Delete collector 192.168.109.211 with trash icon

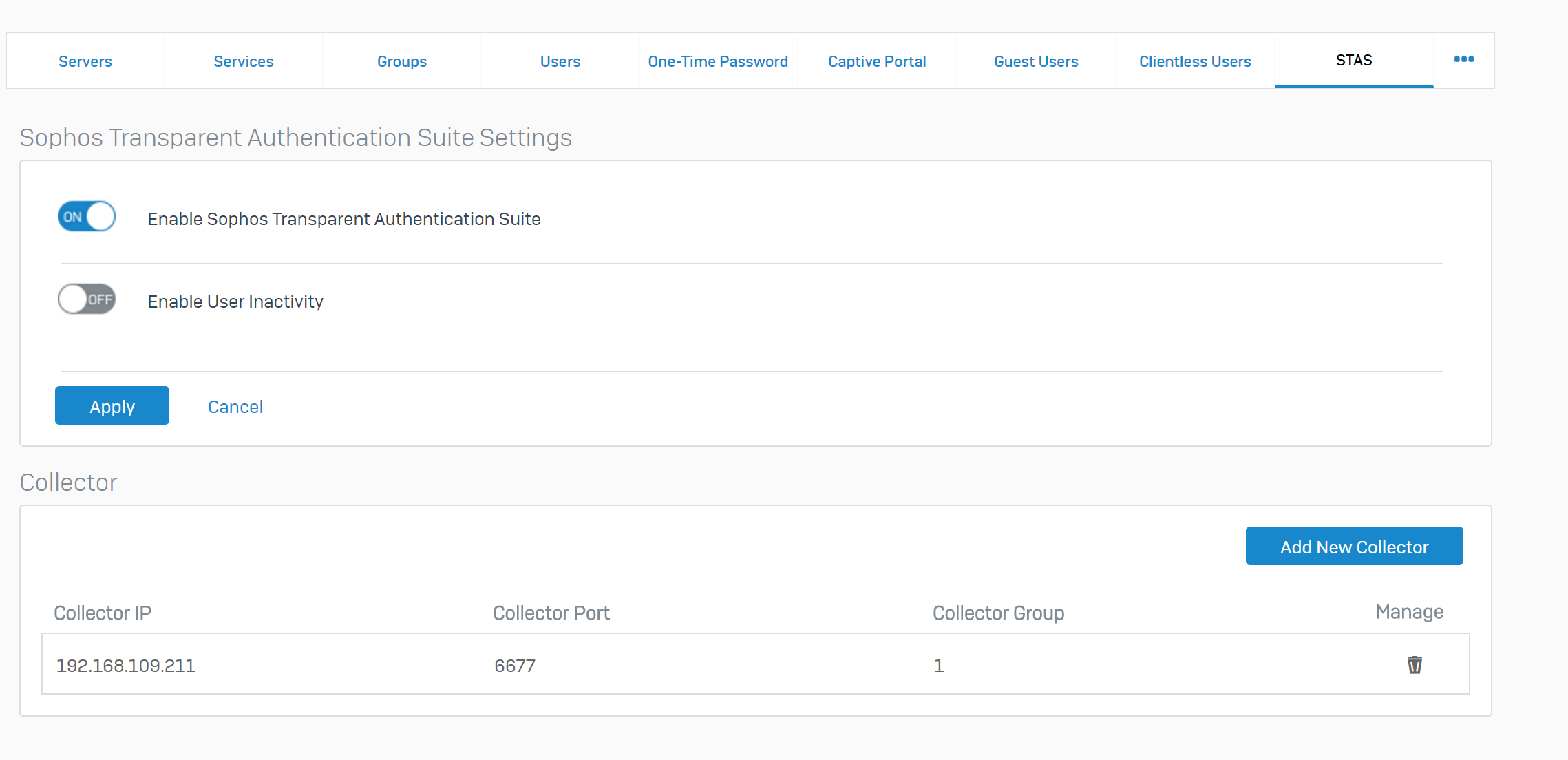click(x=1415, y=664)
